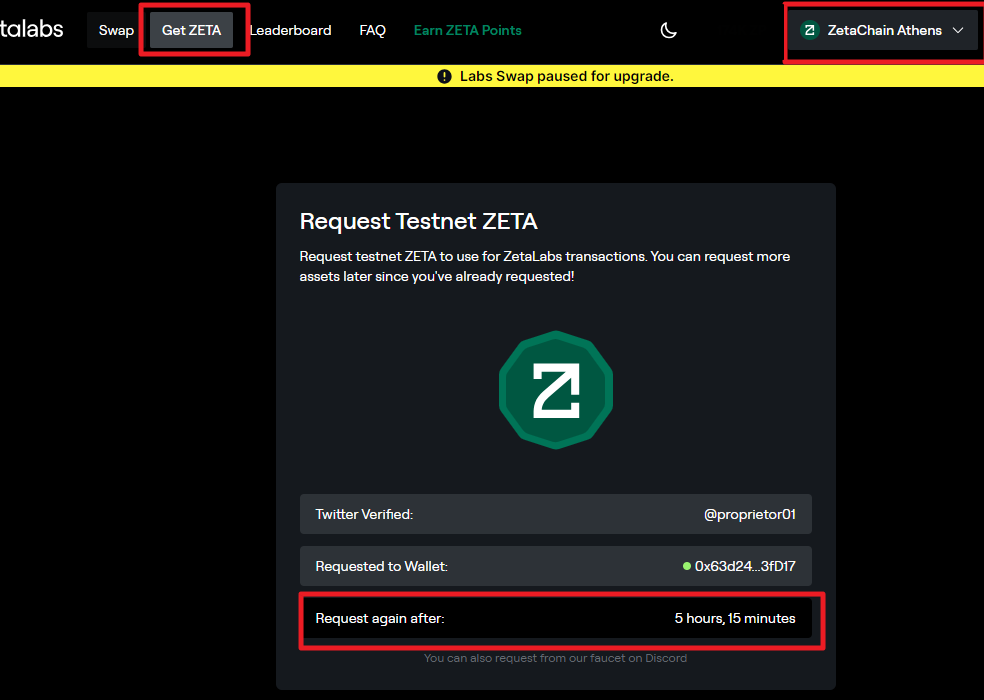Viewport: 984px width, 700px height.
Task: Follow the Earn ZETA Points link
Action: point(468,30)
